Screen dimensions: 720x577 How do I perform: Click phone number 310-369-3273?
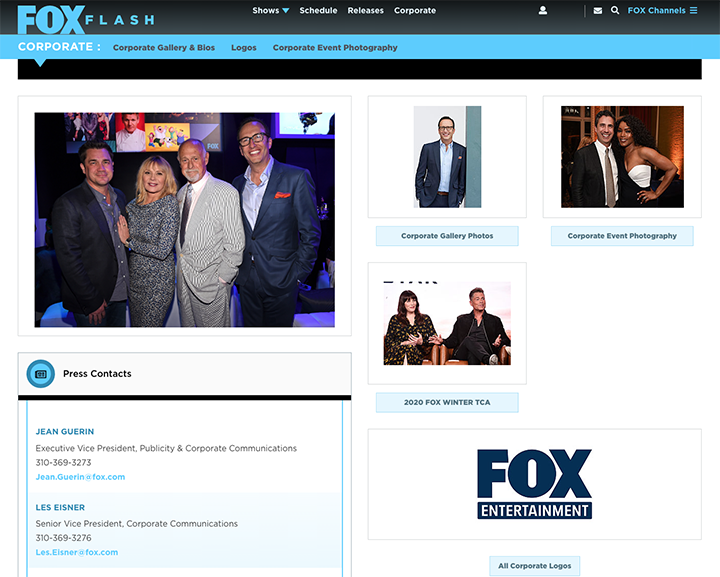tap(63, 462)
